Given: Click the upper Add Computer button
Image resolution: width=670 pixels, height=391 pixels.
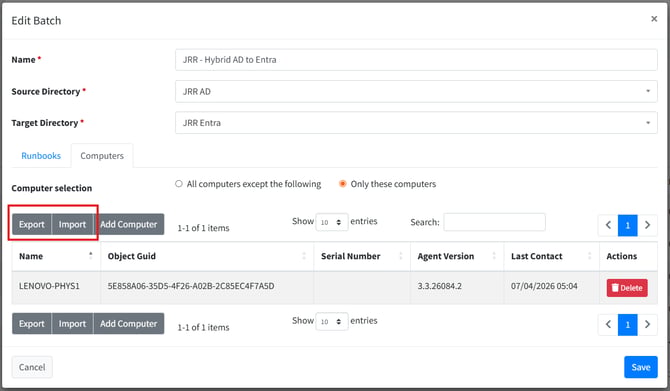Looking at the screenshot, I should click(129, 224).
